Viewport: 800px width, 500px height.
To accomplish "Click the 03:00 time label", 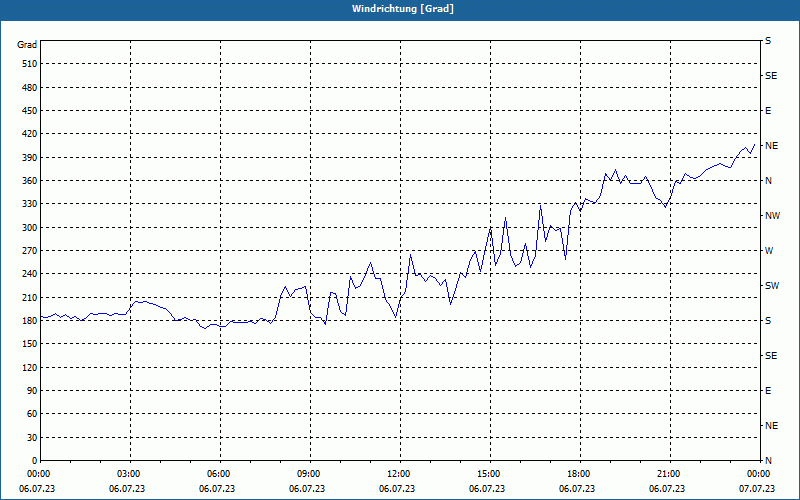I will pyautogui.click(x=131, y=474).
